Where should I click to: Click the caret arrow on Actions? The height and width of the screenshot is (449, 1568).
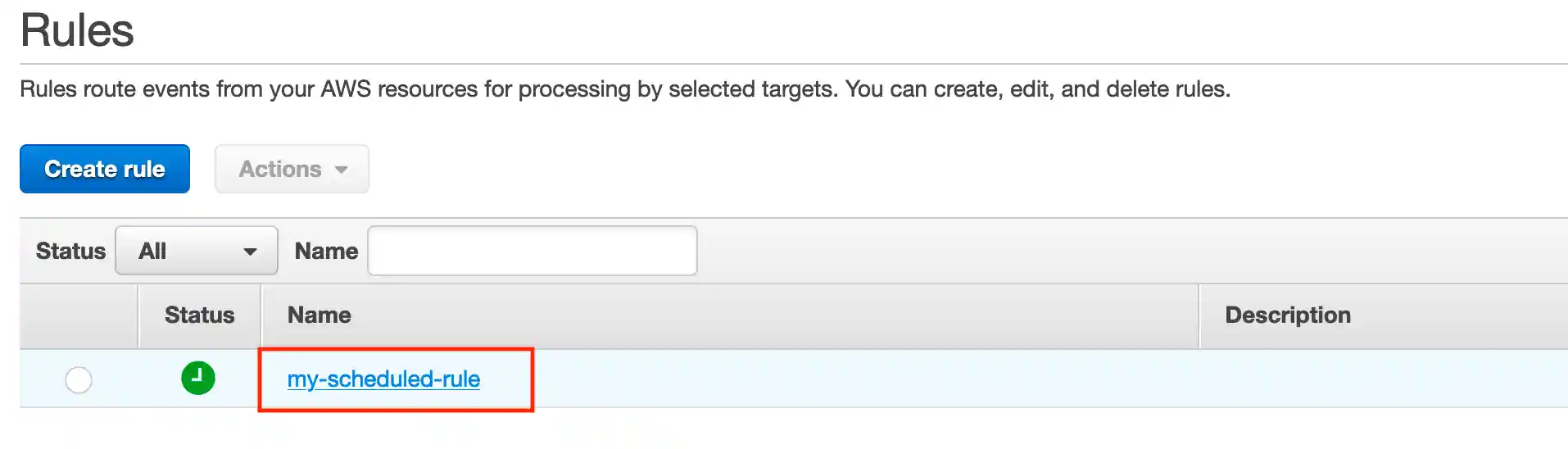pos(342,170)
